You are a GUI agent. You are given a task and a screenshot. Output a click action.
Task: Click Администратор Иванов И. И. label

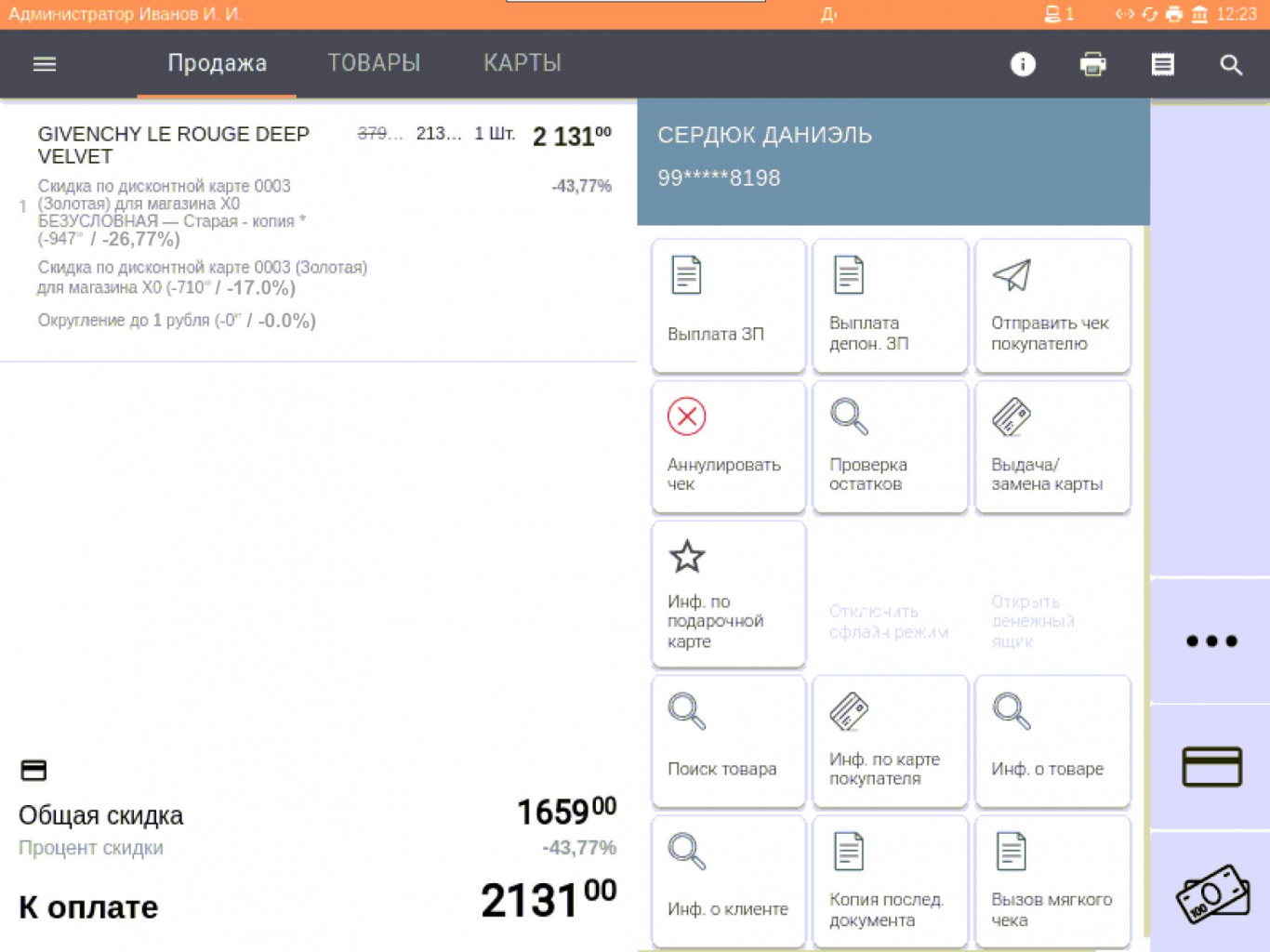click(126, 14)
